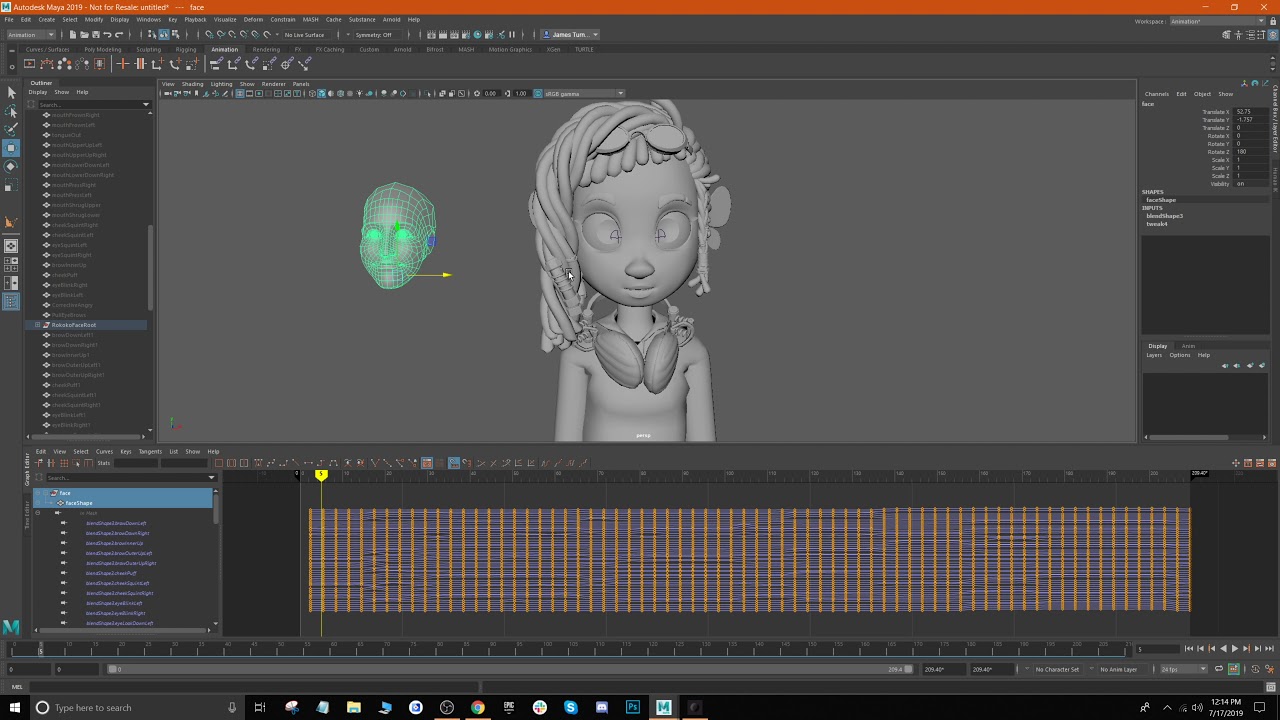Open the James Turn... account dropdown
The width and height of the screenshot is (1280, 720).
point(570,34)
